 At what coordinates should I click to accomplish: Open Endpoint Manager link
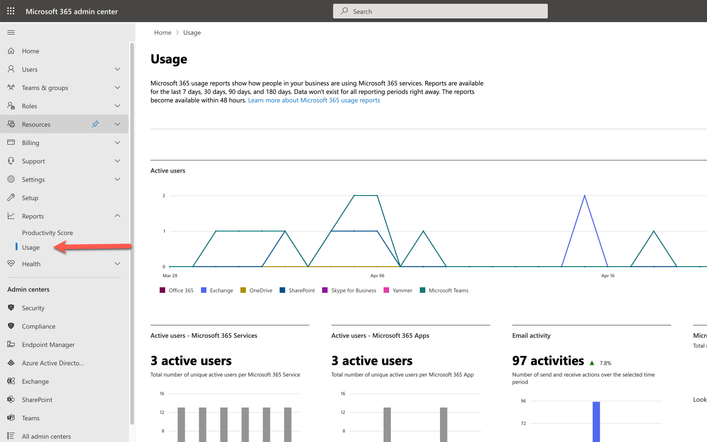coord(48,345)
